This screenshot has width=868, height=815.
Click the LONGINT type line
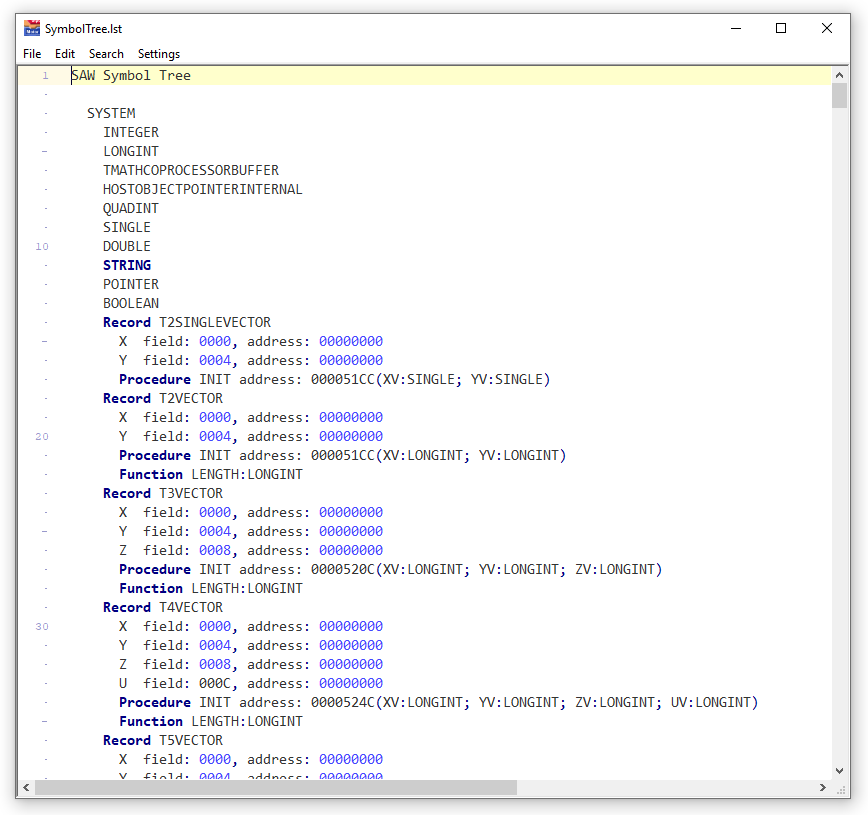coord(131,151)
